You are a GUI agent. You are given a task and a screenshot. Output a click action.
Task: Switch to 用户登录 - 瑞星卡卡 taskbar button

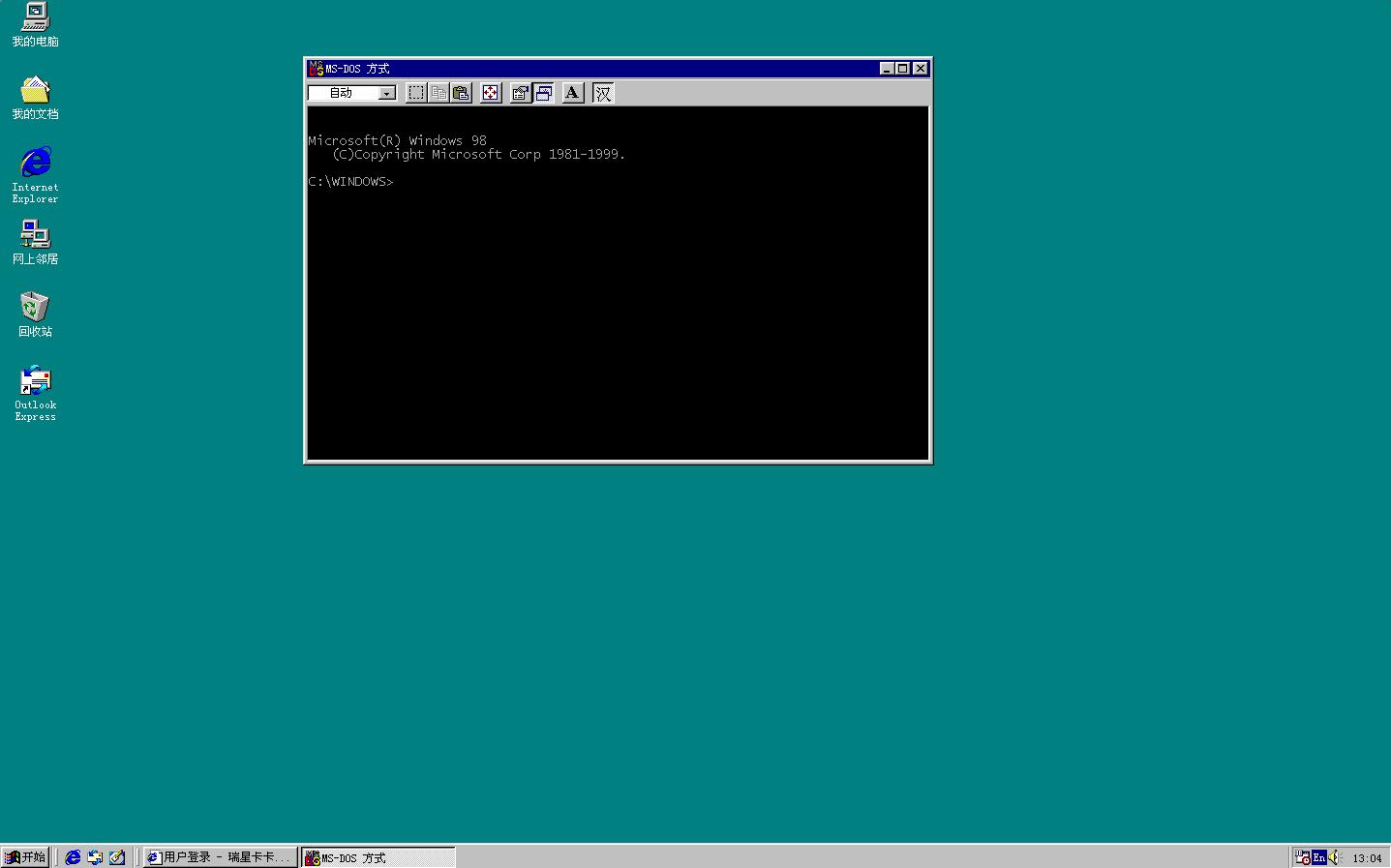[220, 857]
